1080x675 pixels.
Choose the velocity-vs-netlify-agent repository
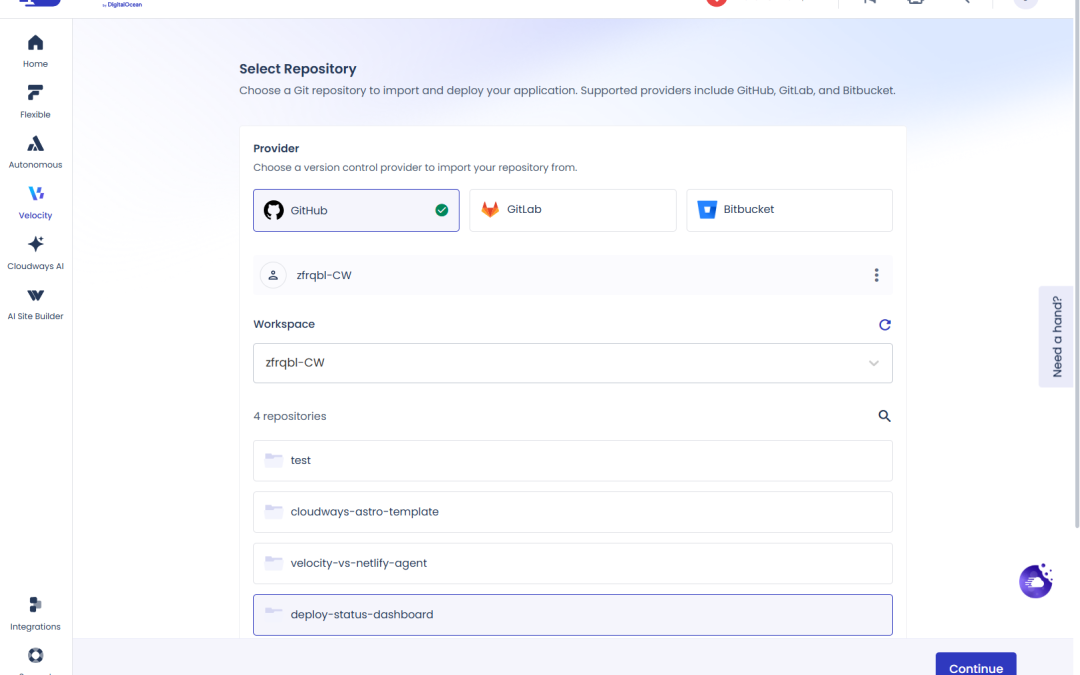pyautogui.click(x=572, y=563)
